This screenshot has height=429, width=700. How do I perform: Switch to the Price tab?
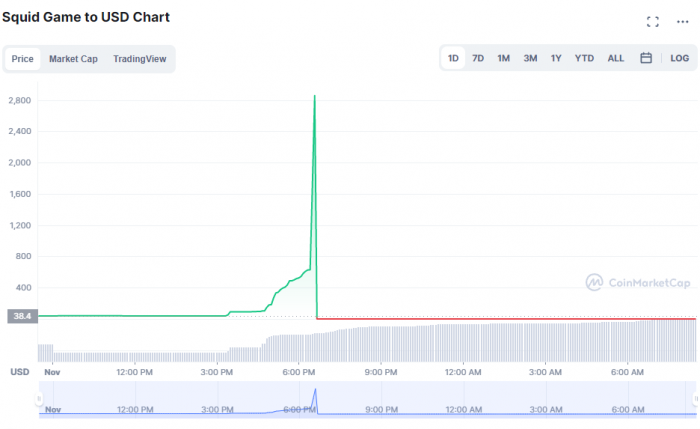click(22, 59)
